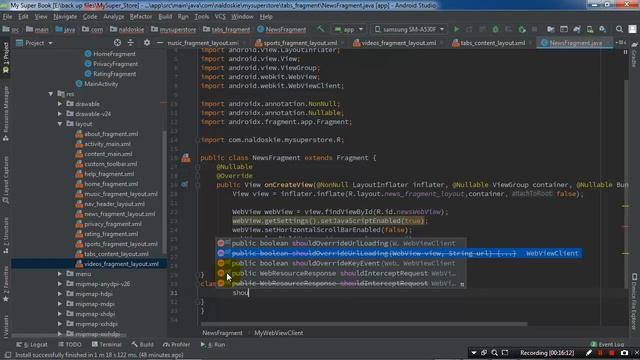Click the Make Project hammer icon

pos(321,29)
